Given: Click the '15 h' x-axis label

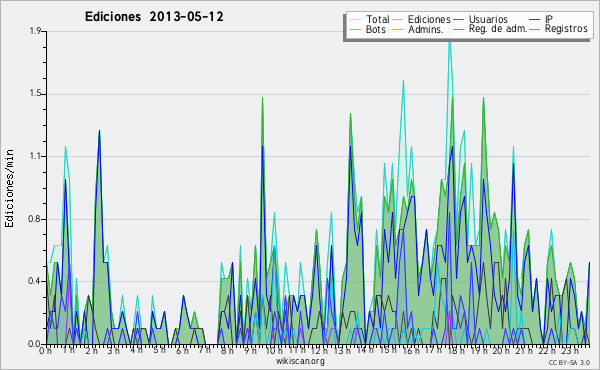Looking at the screenshot, I should [x=388, y=350].
